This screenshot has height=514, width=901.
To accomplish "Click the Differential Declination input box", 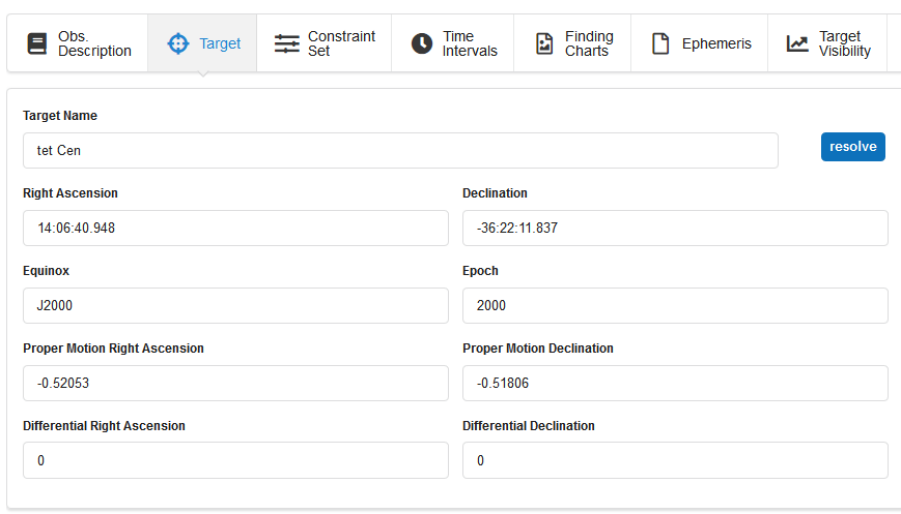I will 674,461.
